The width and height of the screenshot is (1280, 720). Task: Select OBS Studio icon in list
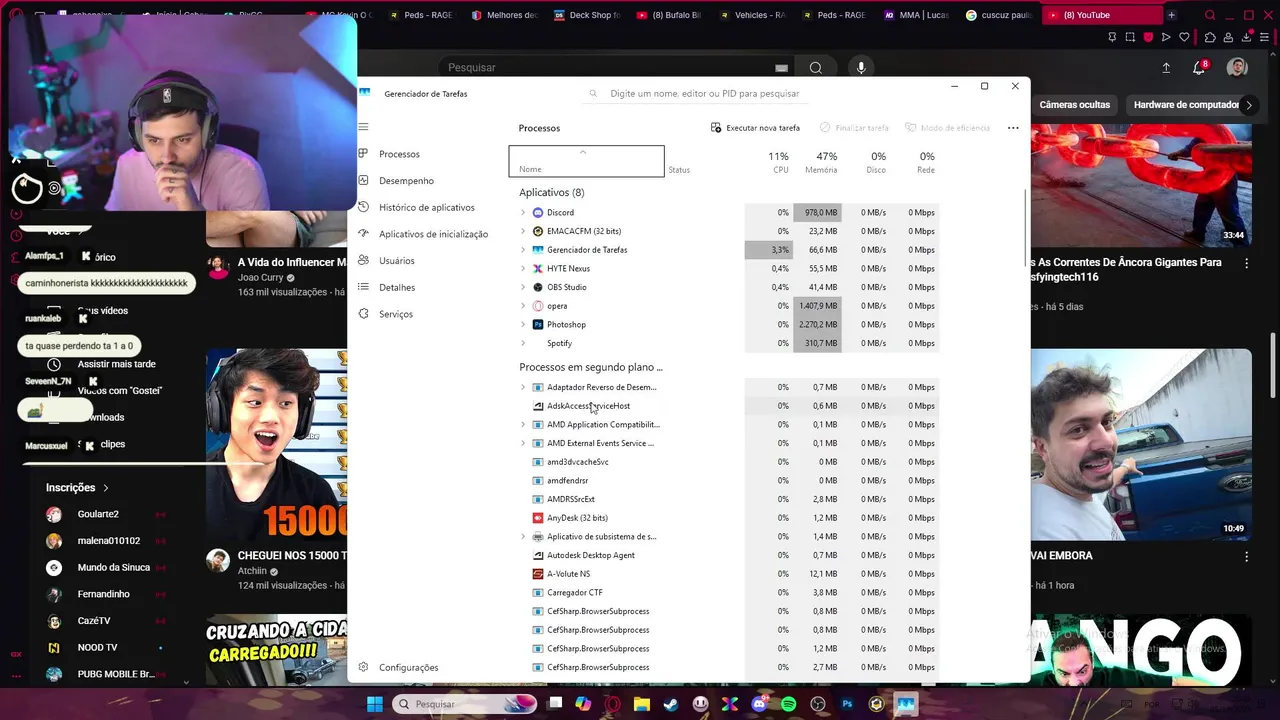[x=538, y=287]
